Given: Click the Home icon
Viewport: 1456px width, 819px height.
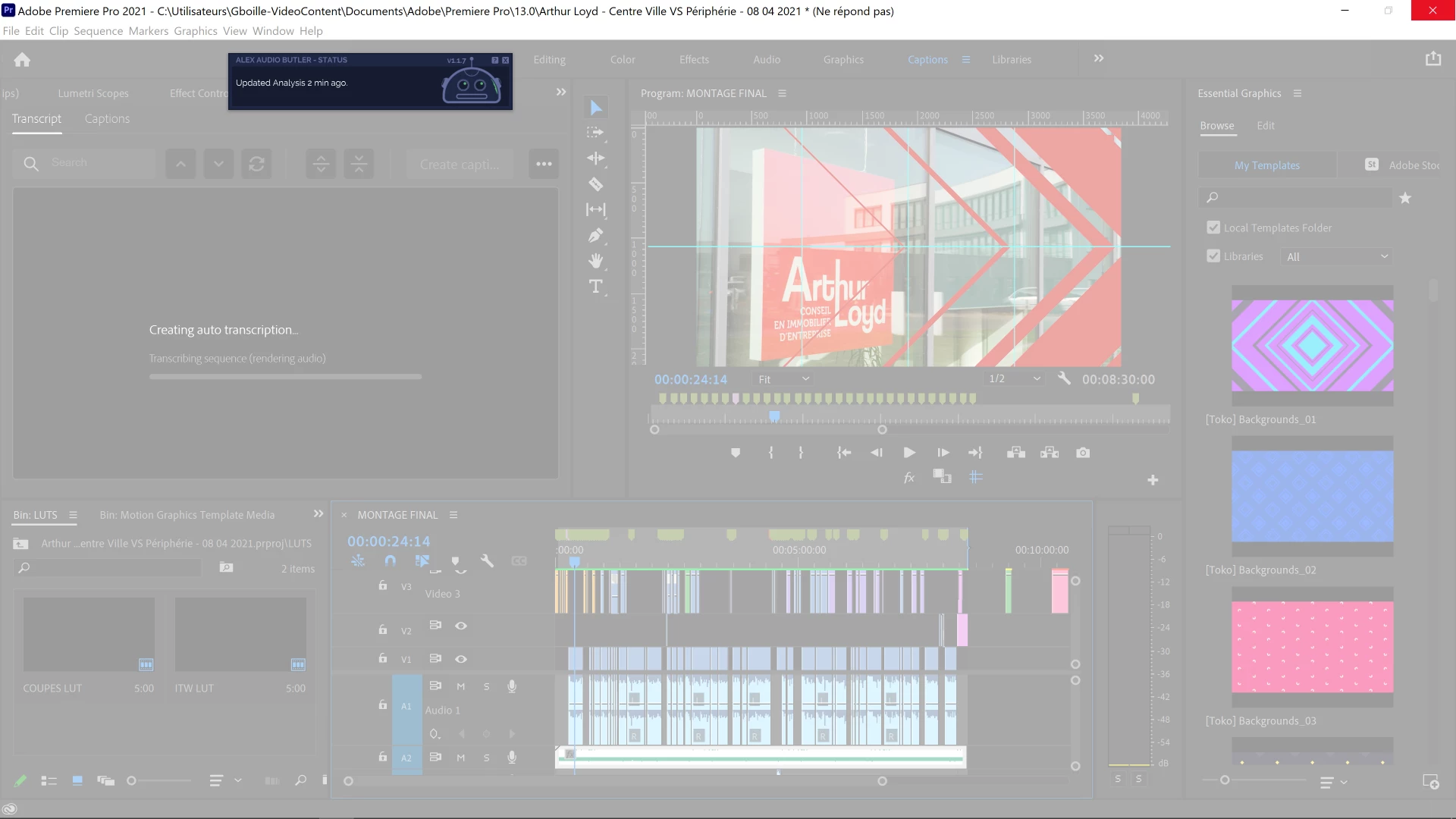Looking at the screenshot, I should click(x=22, y=60).
